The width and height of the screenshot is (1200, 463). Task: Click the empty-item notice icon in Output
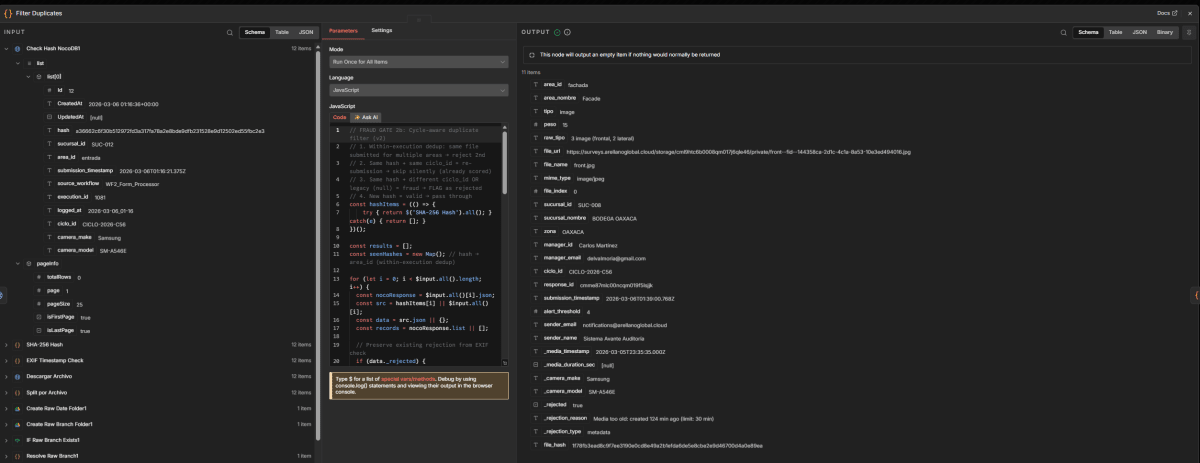click(532, 54)
